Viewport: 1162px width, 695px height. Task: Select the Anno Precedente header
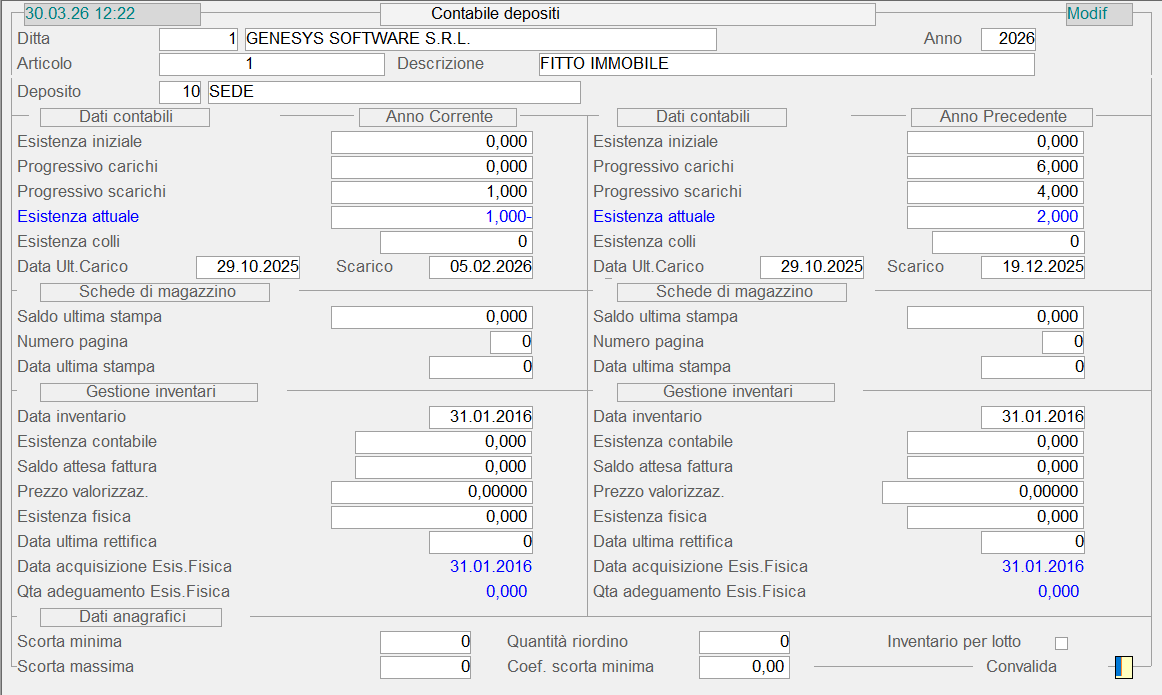(1002, 117)
